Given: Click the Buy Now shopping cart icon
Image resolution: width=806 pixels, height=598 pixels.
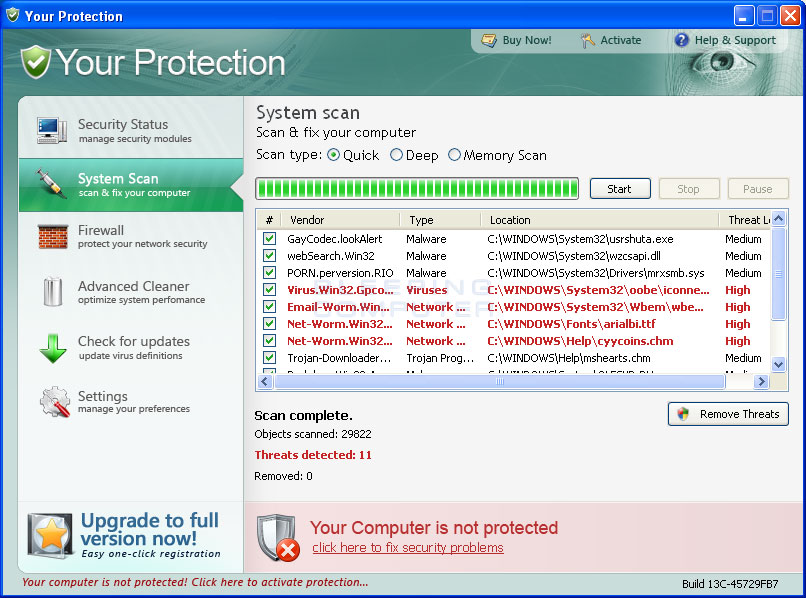Looking at the screenshot, I should 491,40.
